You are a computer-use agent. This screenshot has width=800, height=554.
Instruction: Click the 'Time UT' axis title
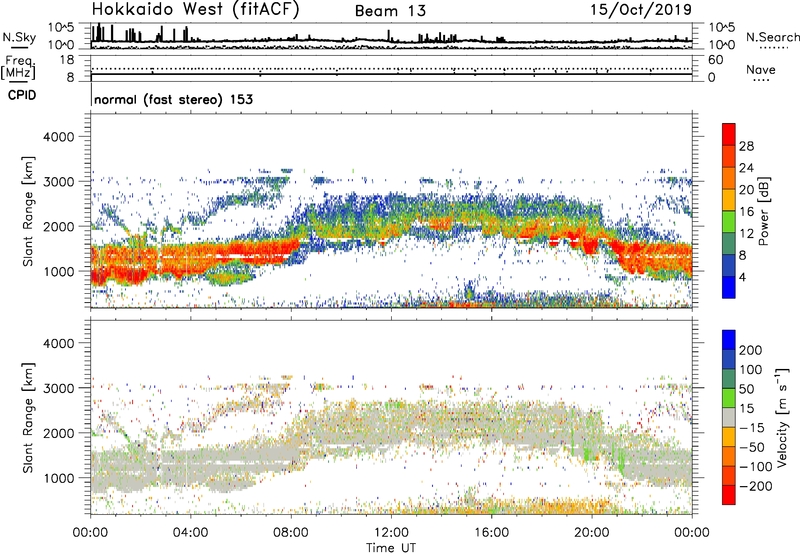tap(391, 548)
